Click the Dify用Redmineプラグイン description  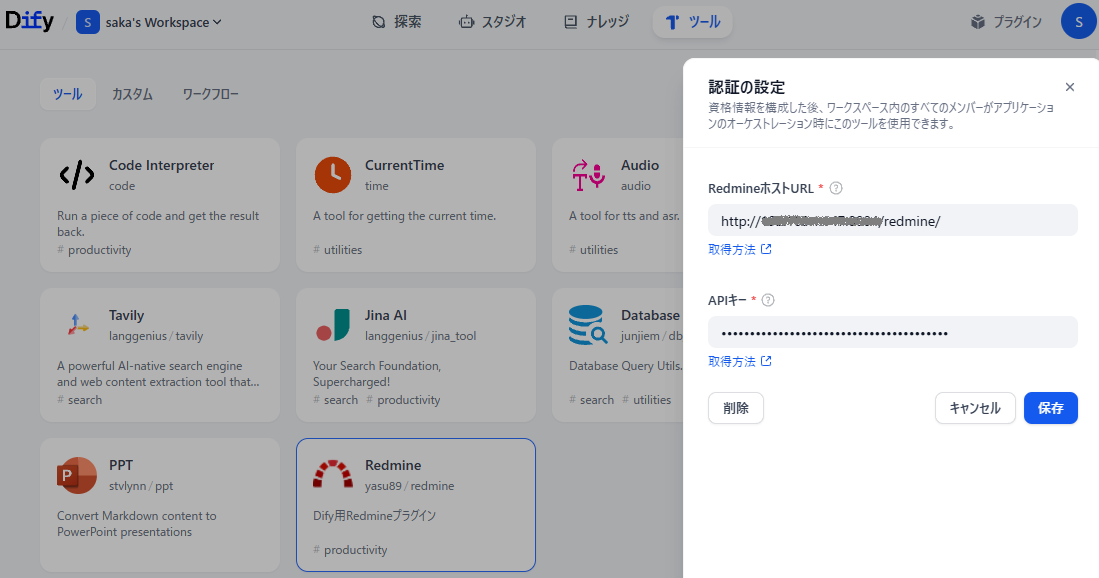(374, 516)
